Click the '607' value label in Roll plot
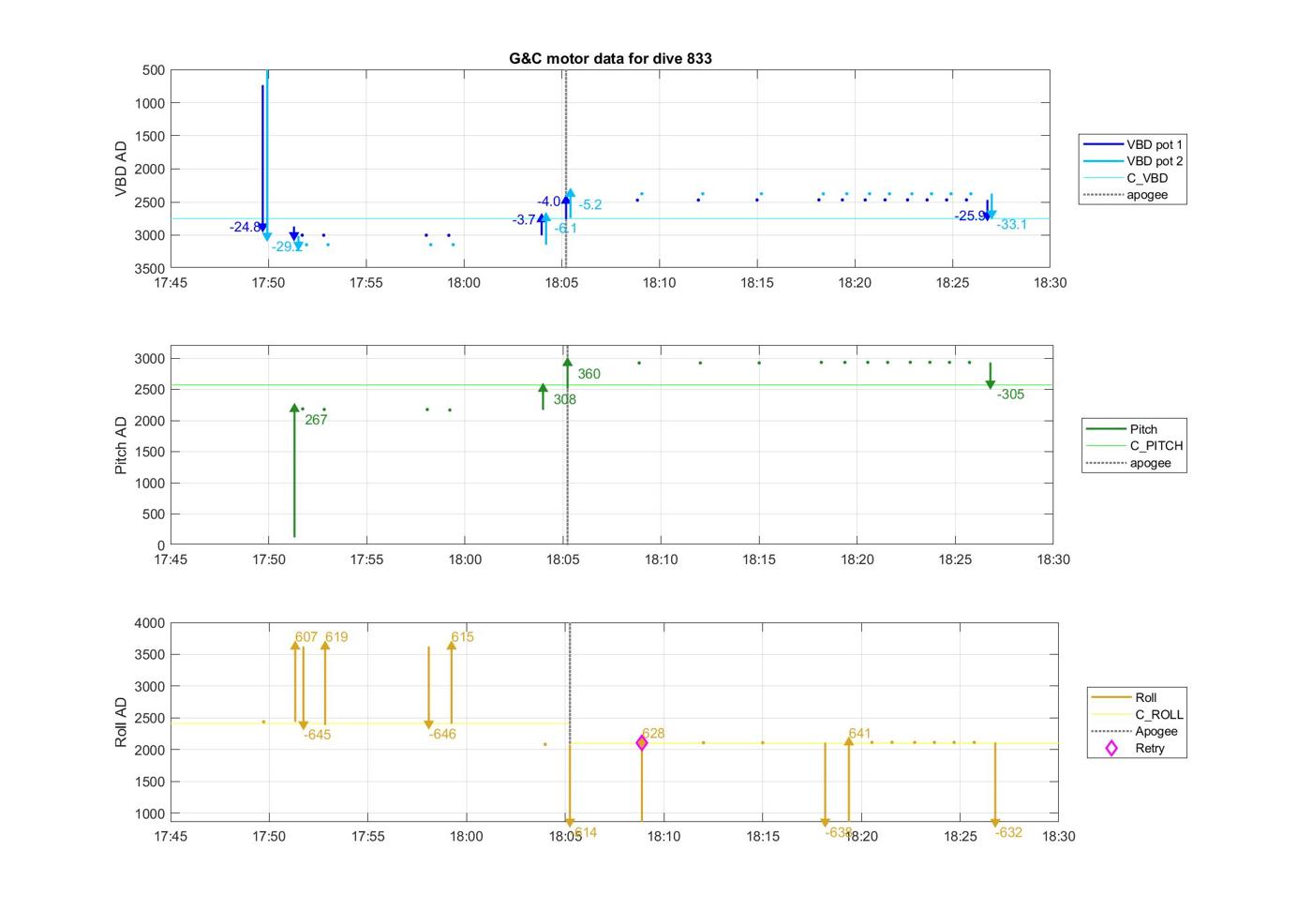This screenshot has width=1312, height=924. point(306,636)
